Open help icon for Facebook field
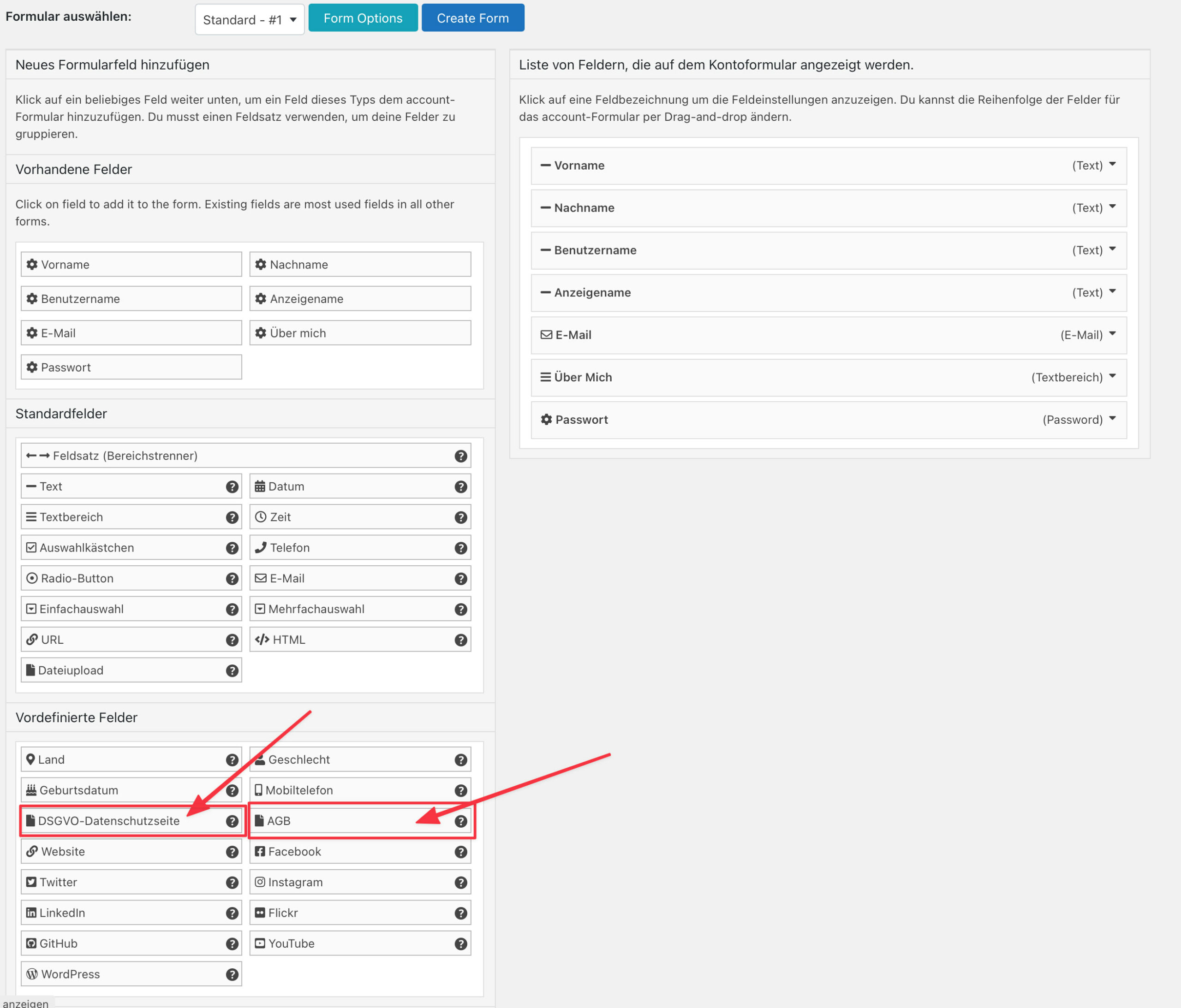The image size is (1181, 1008). 461,852
